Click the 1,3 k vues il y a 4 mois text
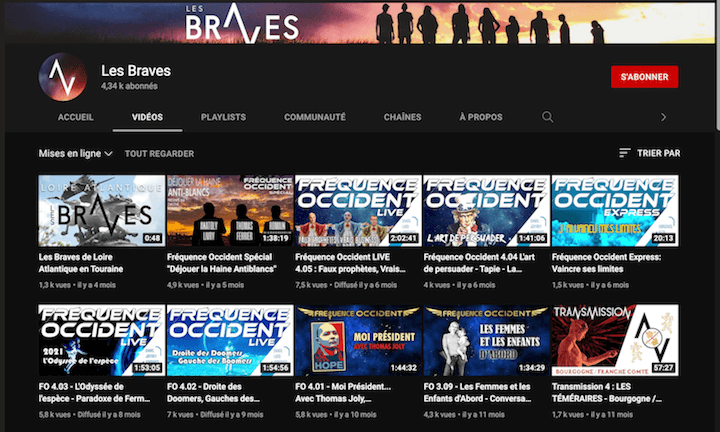This screenshot has width=720, height=432. click(77, 285)
